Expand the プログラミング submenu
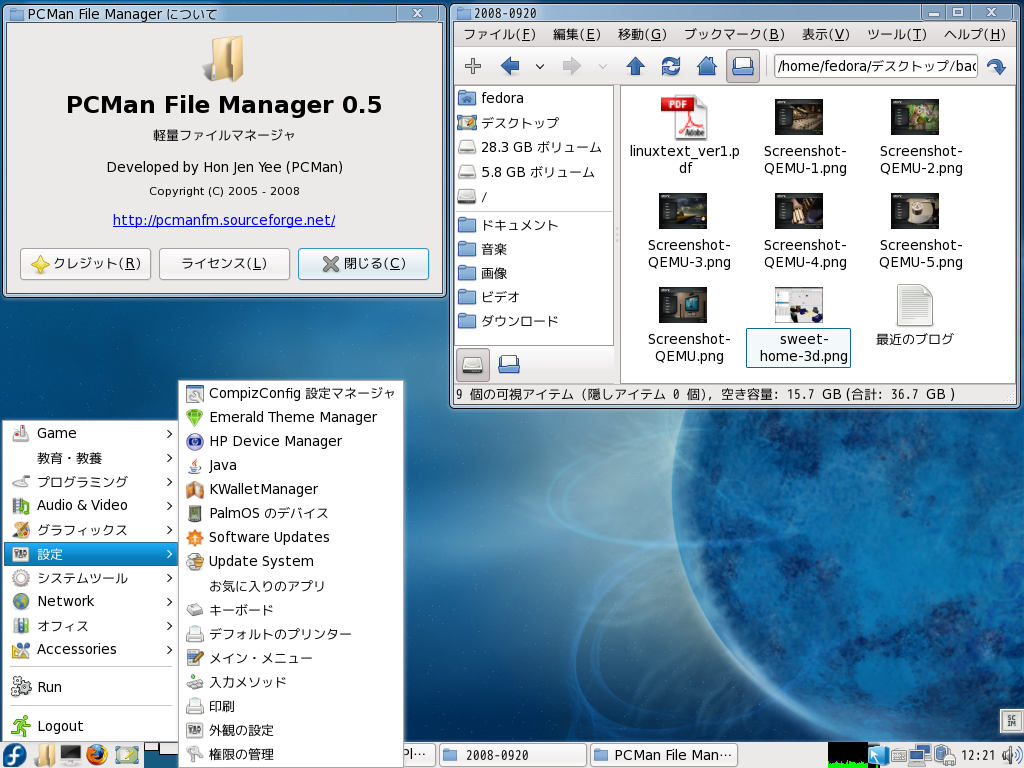1024x768 pixels. 91,482
